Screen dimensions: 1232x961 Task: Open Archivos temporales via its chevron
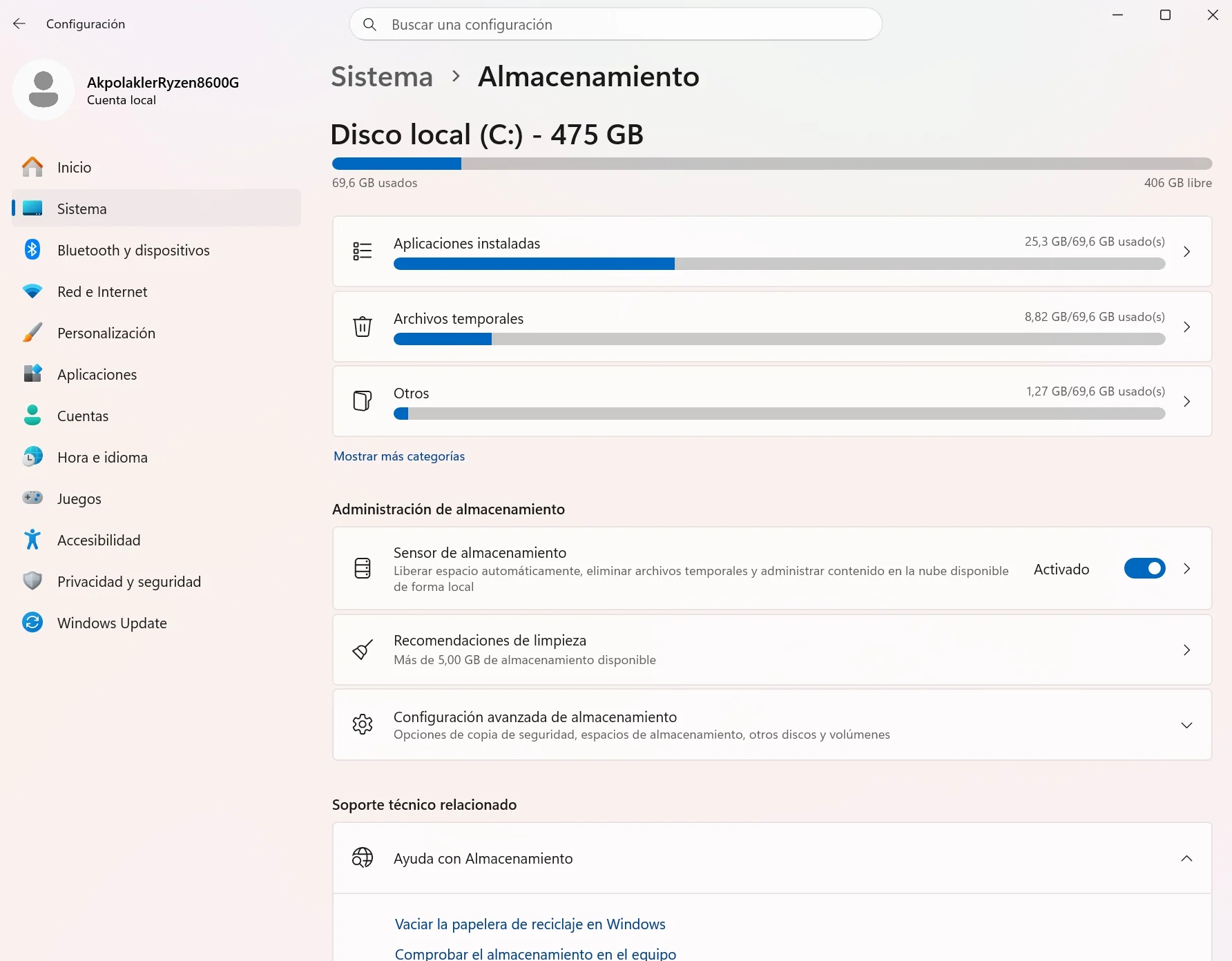(1186, 327)
